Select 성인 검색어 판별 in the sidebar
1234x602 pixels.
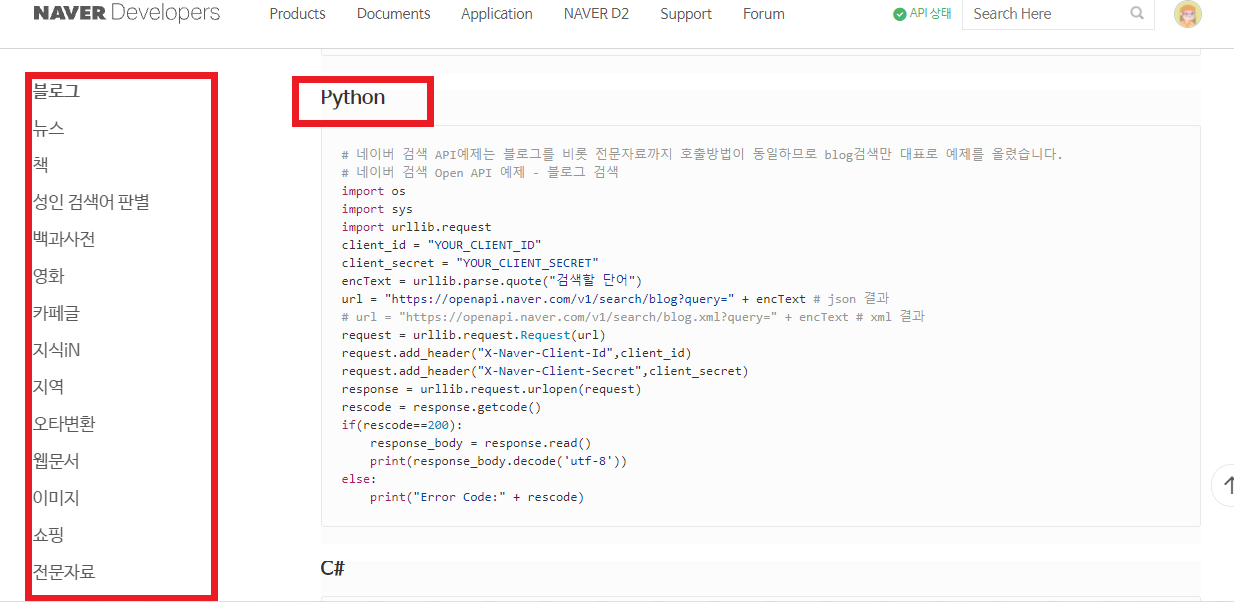coord(91,202)
